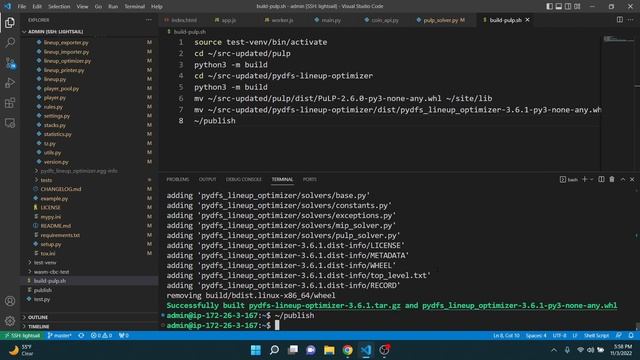Screen dimensions: 640x360
Task: Add a new terminal with plus icon
Action: (584, 179)
